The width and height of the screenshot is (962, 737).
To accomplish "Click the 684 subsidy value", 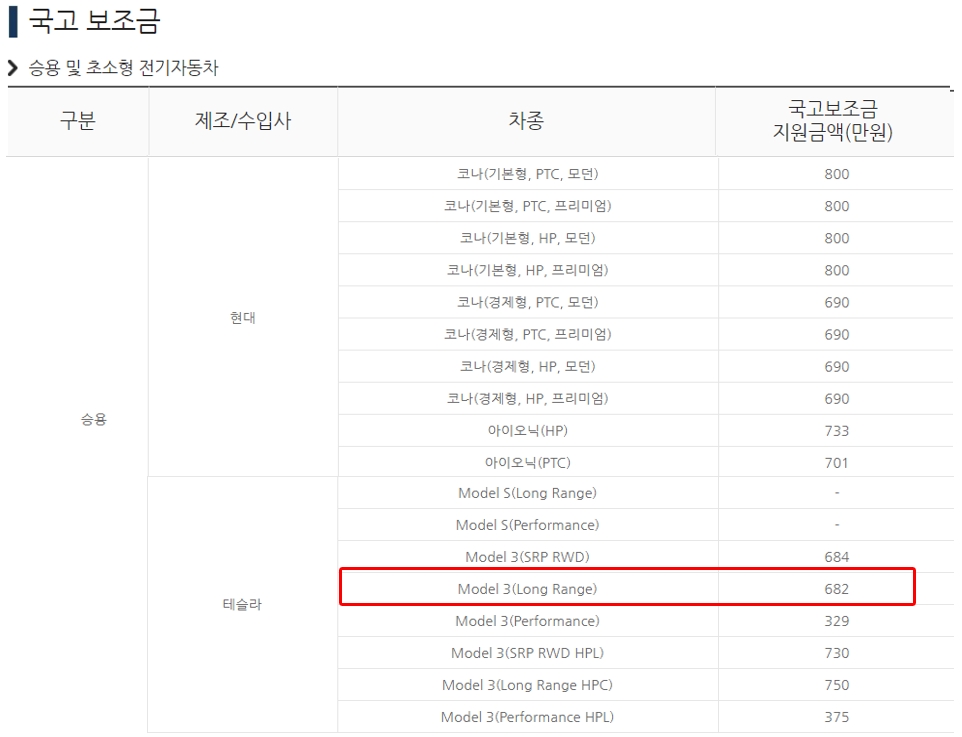I will (x=837, y=557).
